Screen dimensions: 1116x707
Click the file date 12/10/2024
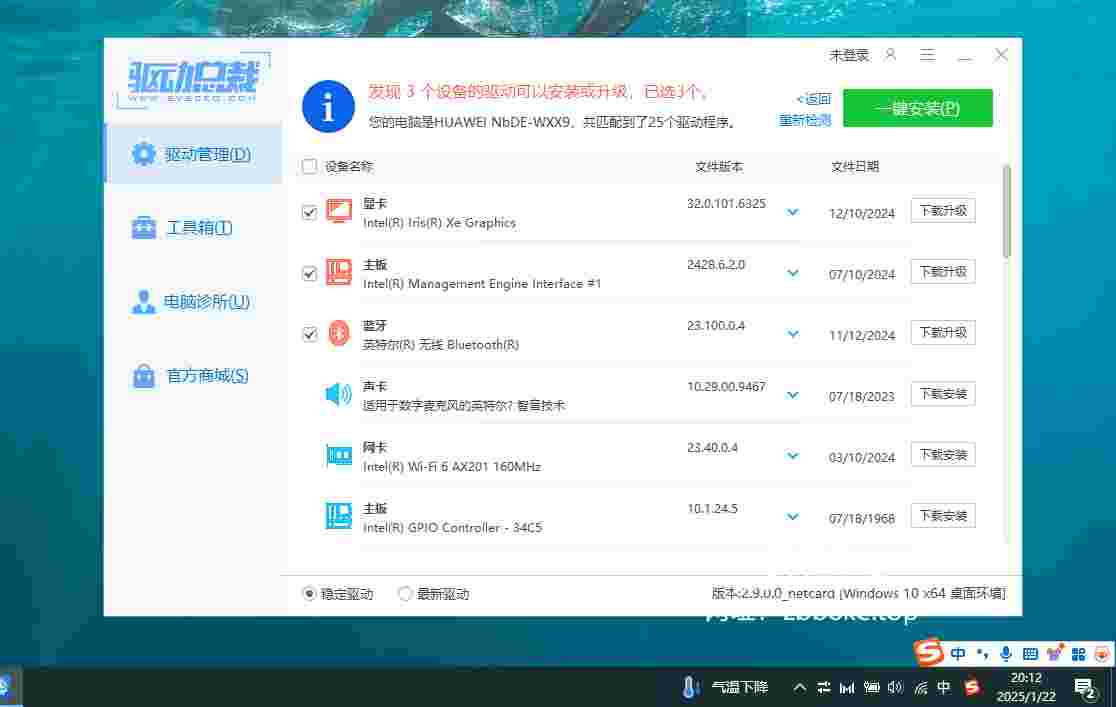click(862, 214)
